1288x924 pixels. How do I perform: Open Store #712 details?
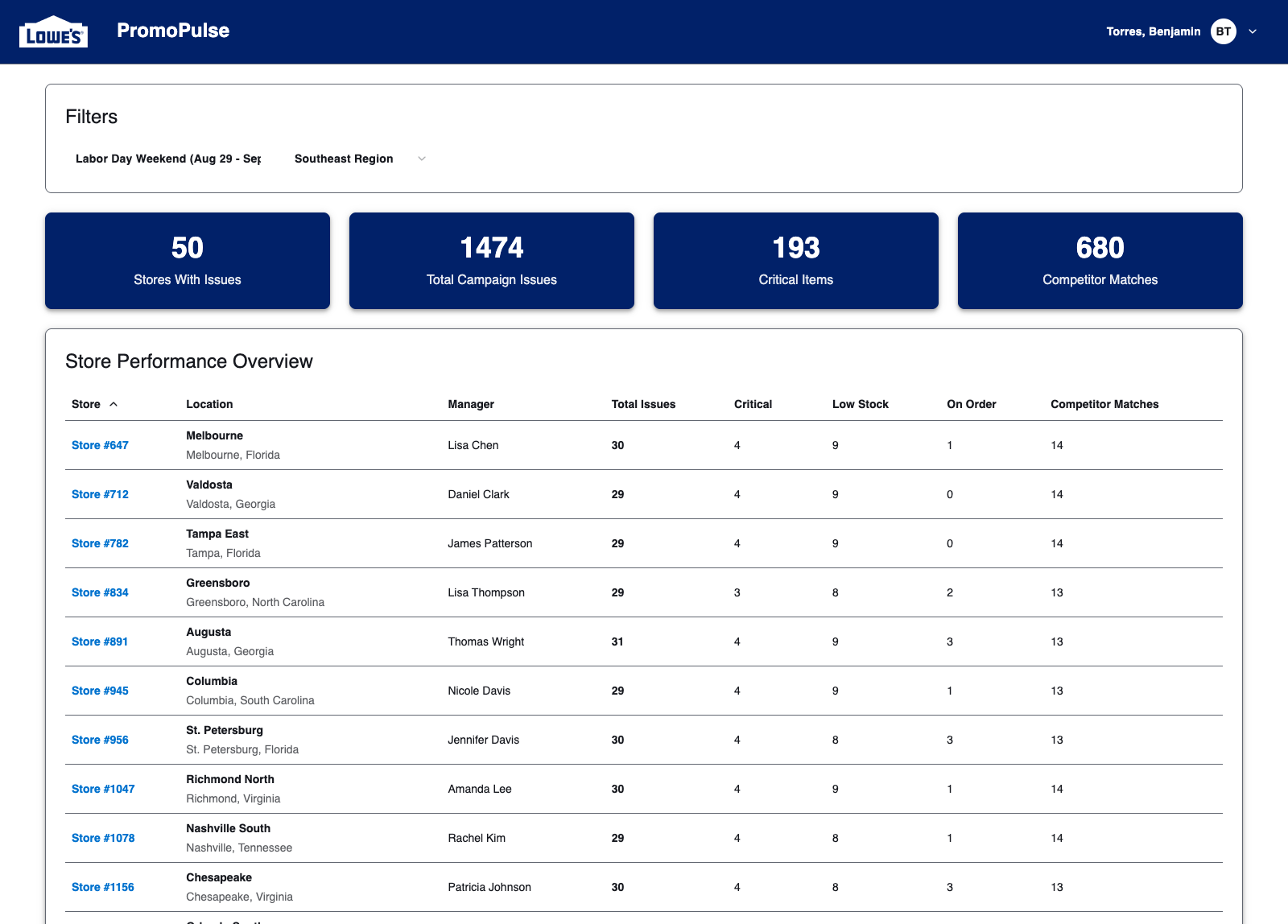click(99, 494)
